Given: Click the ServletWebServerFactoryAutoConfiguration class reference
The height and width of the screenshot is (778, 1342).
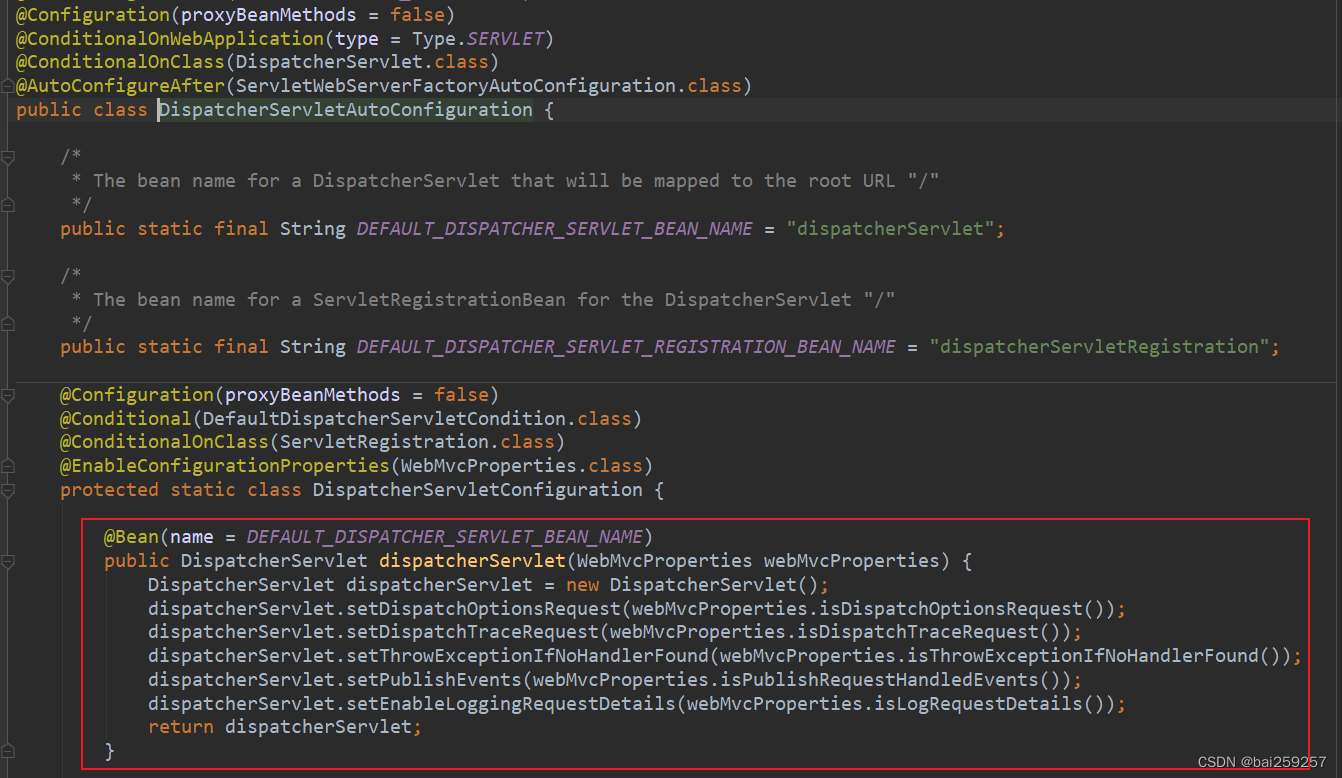Looking at the screenshot, I should tap(470, 85).
